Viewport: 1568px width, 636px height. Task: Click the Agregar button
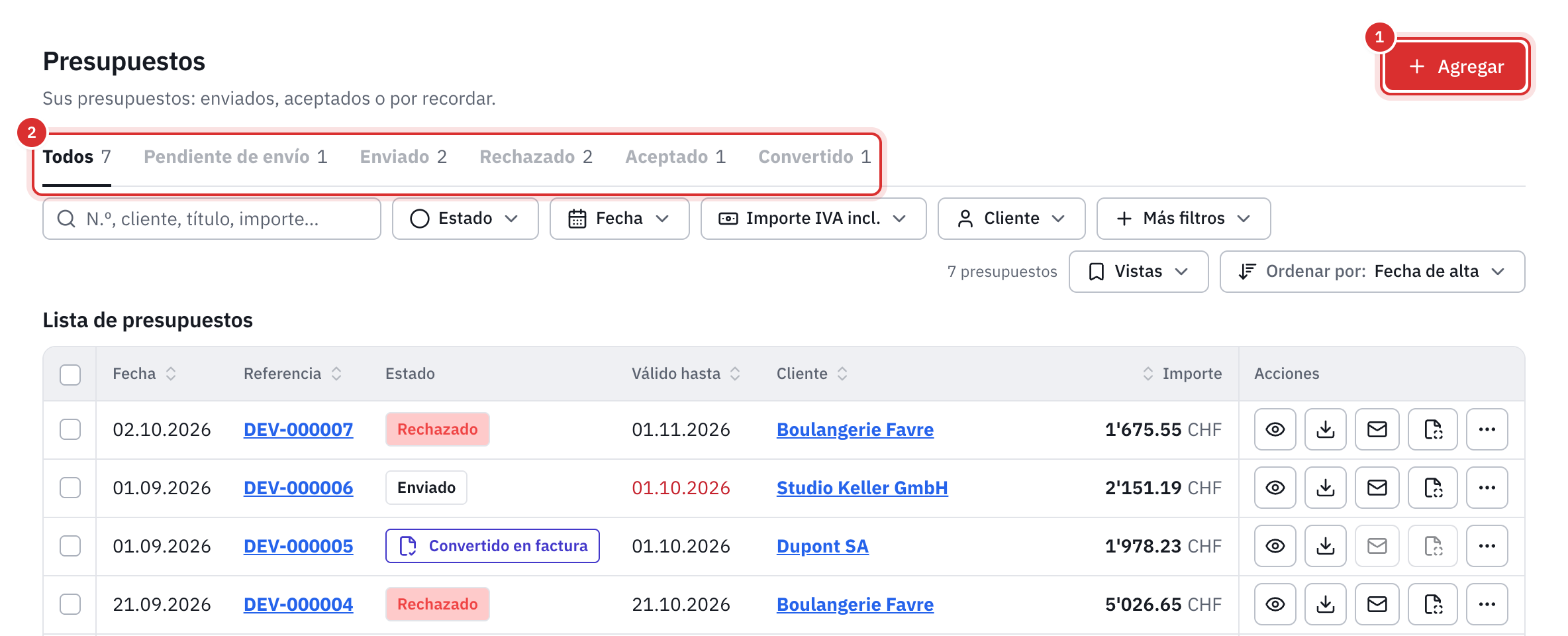pyautogui.click(x=1455, y=67)
